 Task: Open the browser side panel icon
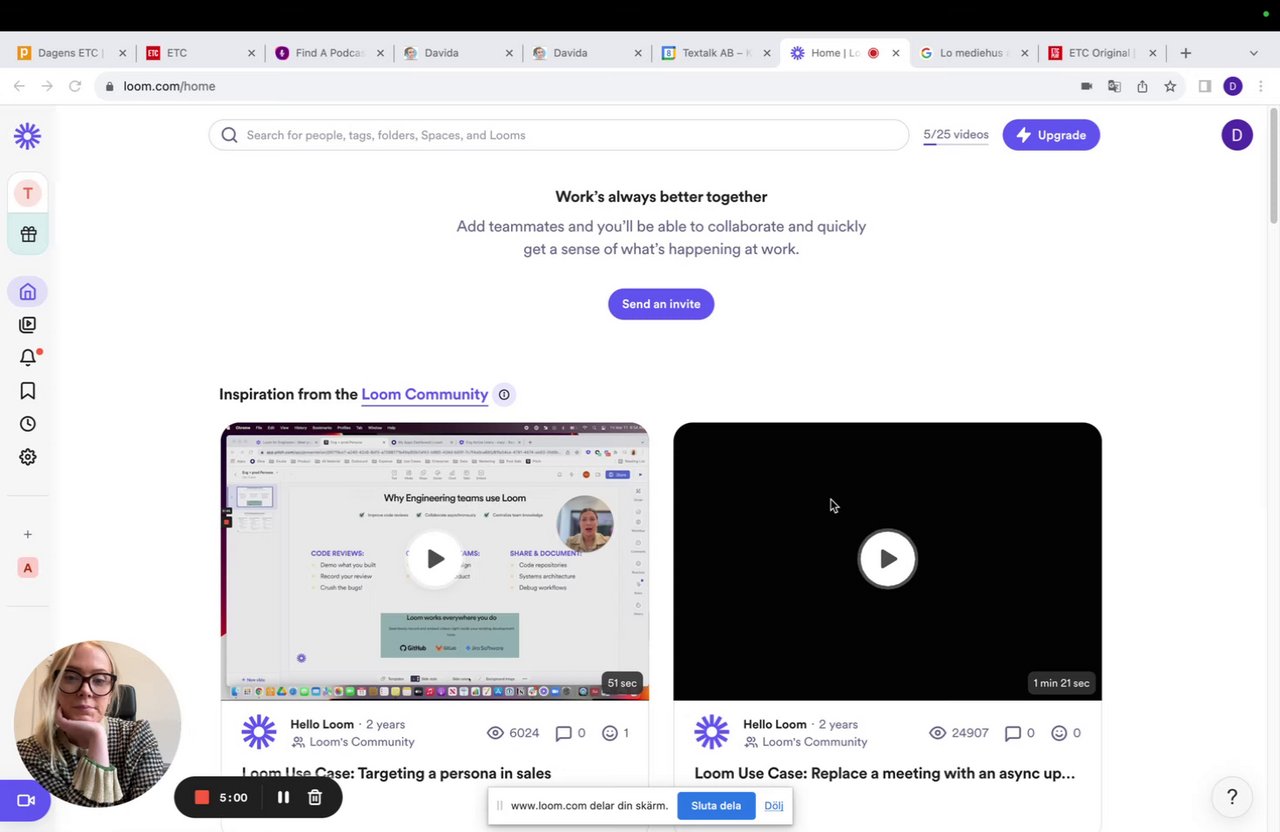[x=1205, y=87]
